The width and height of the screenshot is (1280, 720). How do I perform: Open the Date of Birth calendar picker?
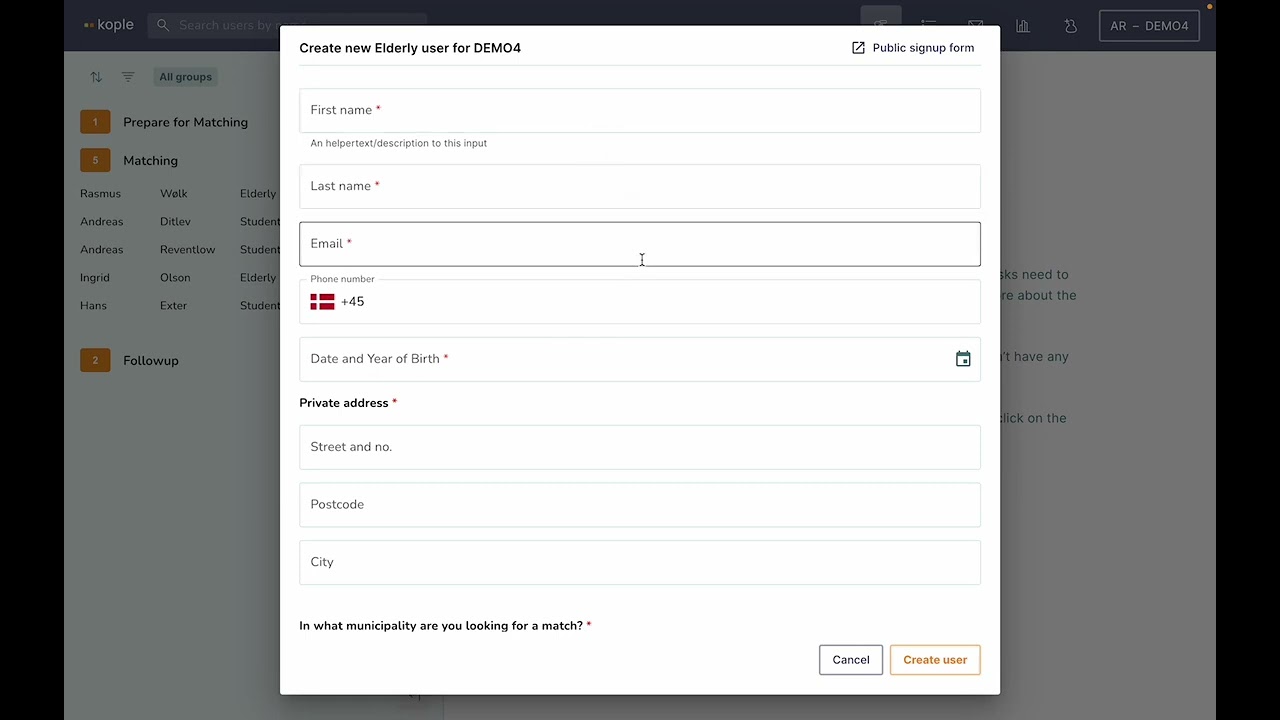click(x=963, y=360)
